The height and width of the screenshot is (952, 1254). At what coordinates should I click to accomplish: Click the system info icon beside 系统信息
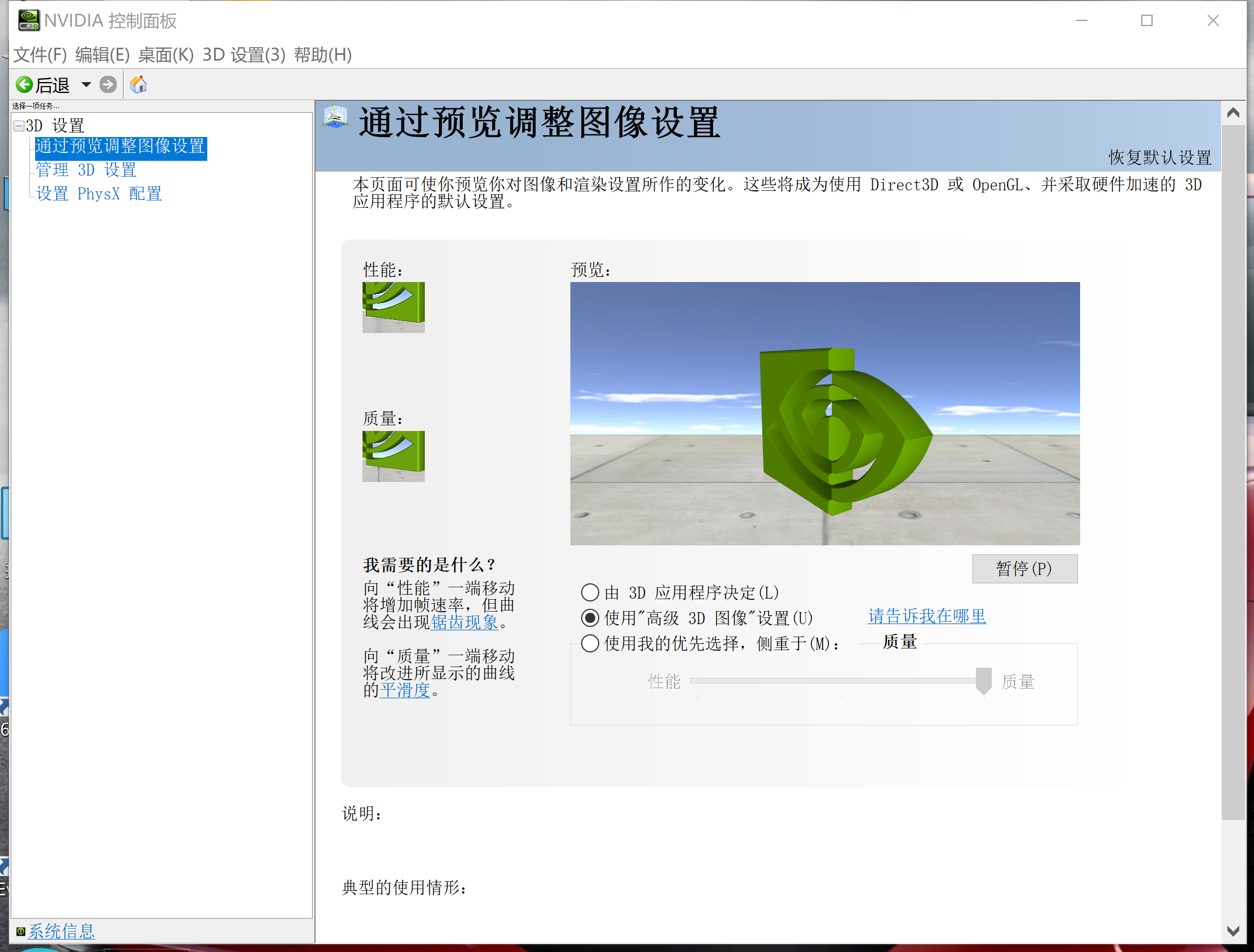click(21, 931)
